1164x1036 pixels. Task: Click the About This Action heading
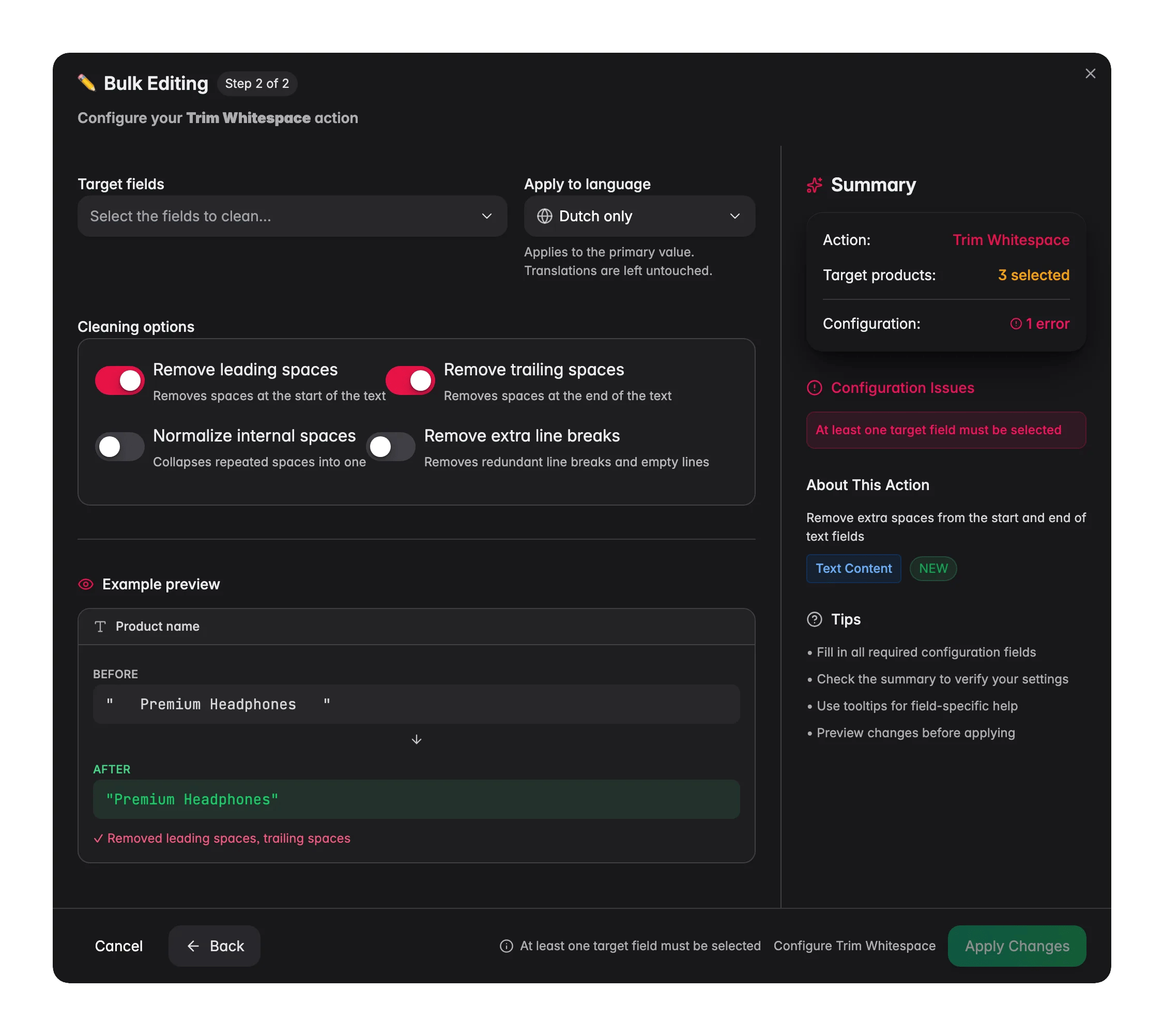pos(867,485)
